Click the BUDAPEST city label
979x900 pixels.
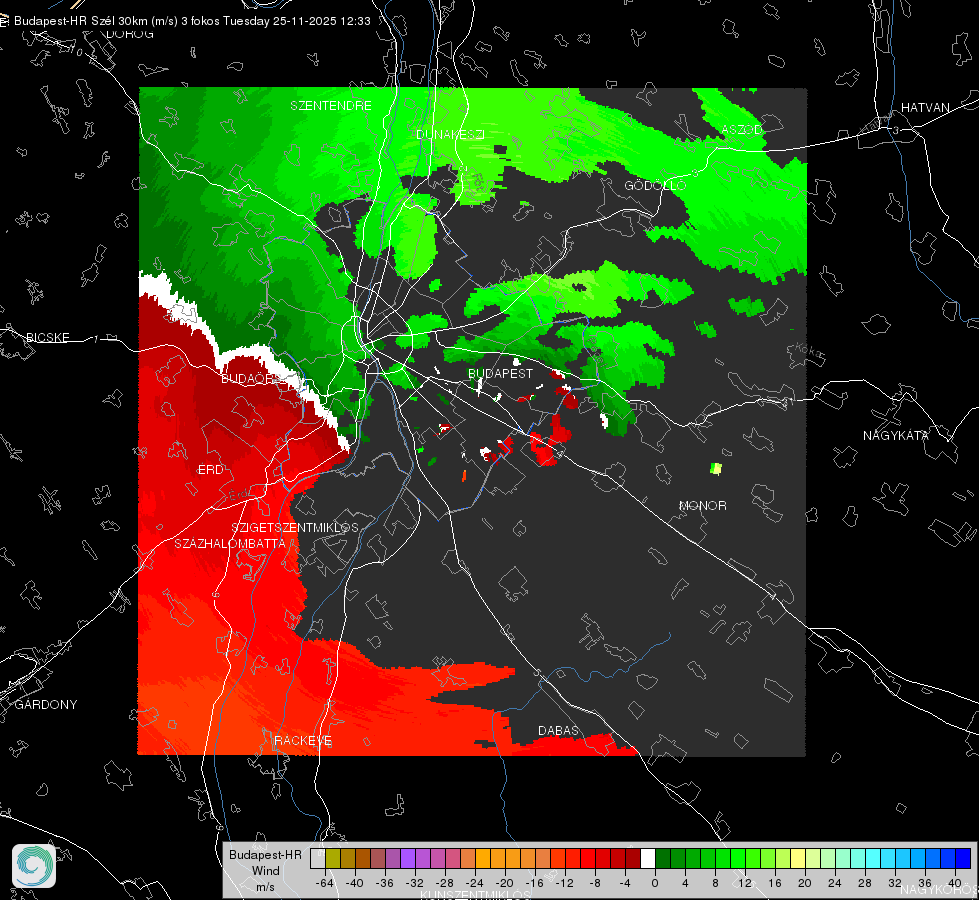[500, 373]
